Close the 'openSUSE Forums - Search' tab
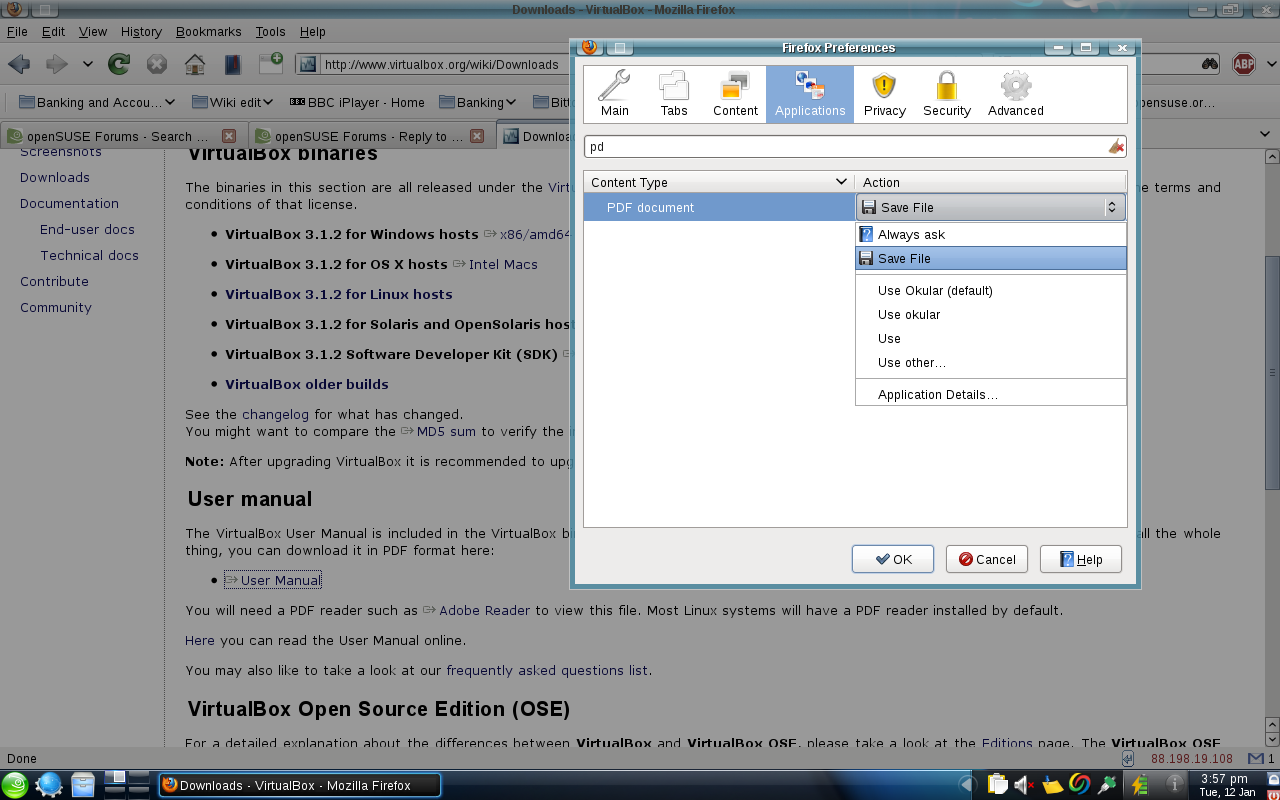Screen dimensions: 1280x800 [x=229, y=136]
